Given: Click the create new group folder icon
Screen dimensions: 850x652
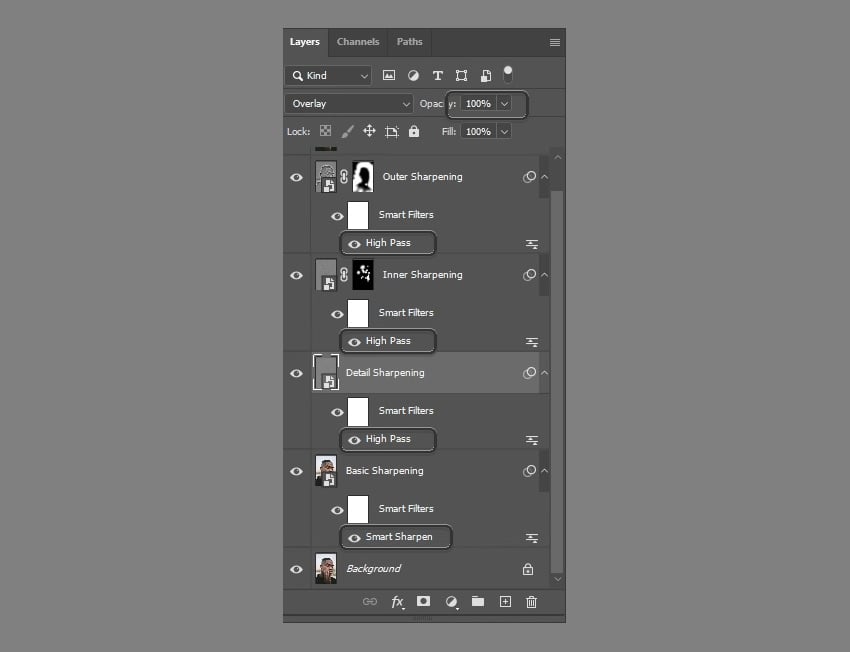Looking at the screenshot, I should (x=478, y=602).
